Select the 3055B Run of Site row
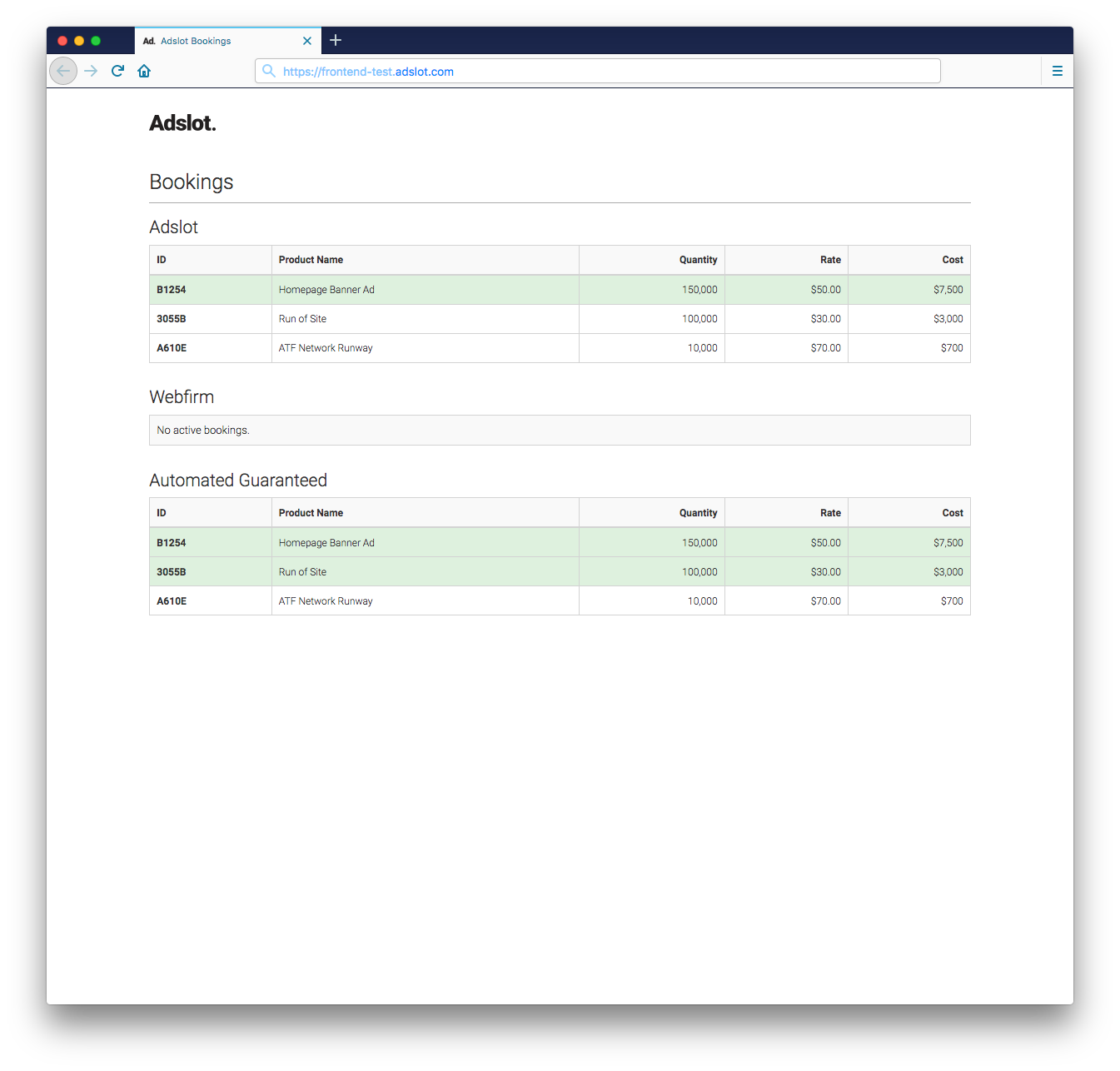 [x=416, y=318]
